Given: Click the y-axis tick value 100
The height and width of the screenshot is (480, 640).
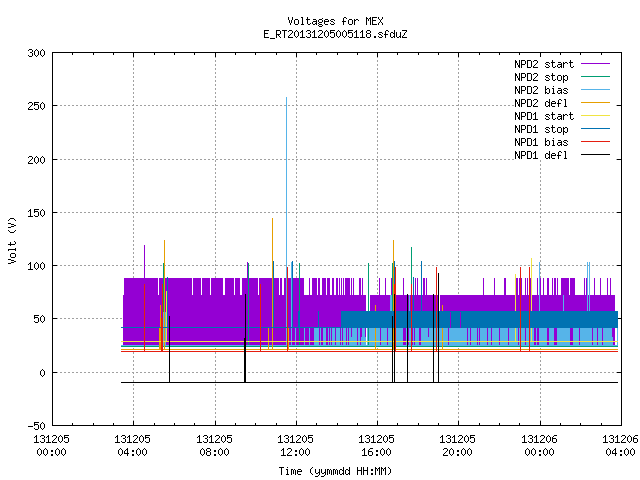Looking at the screenshot, I should (x=36, y=266).
